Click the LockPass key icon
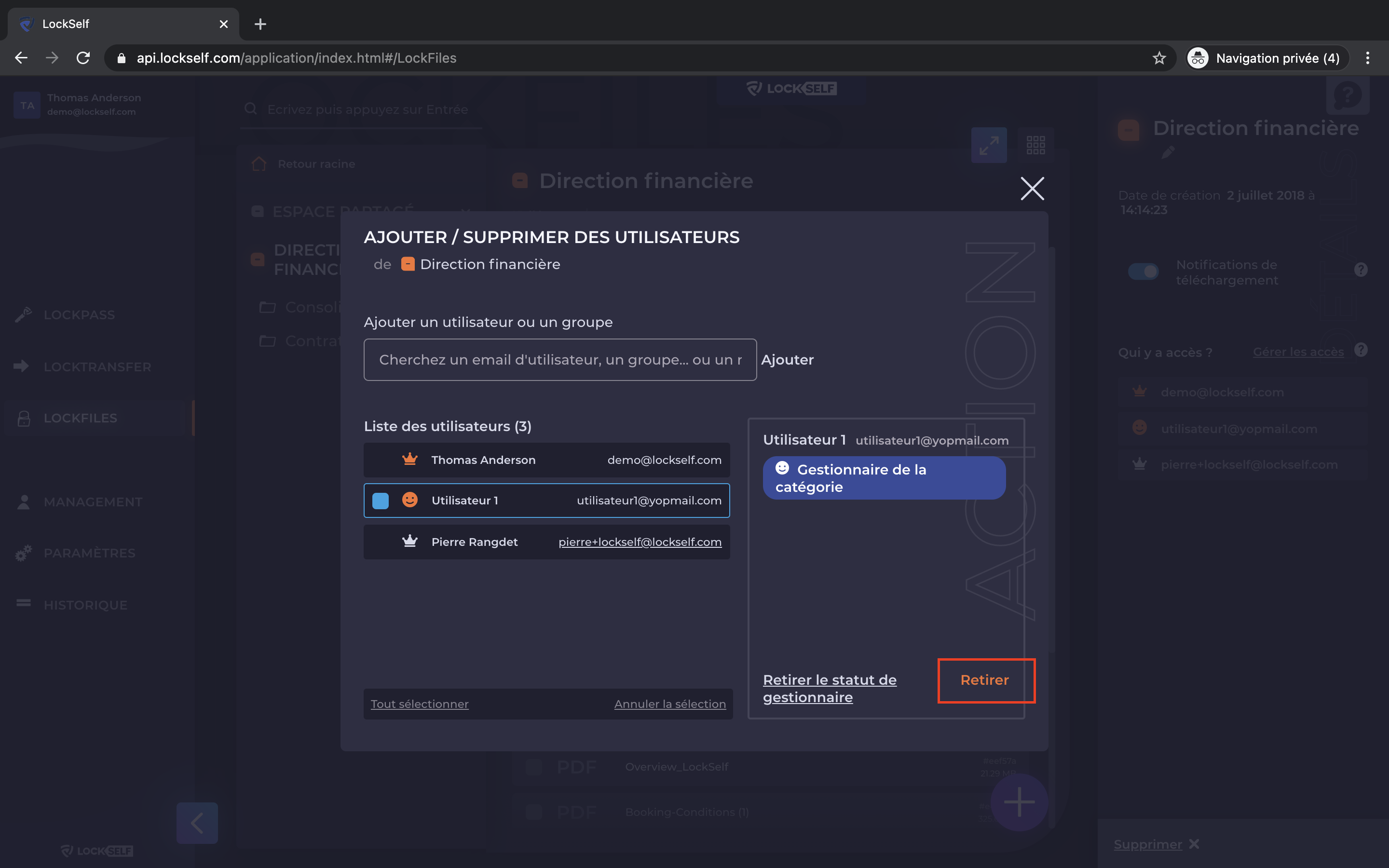 [23, 314]
